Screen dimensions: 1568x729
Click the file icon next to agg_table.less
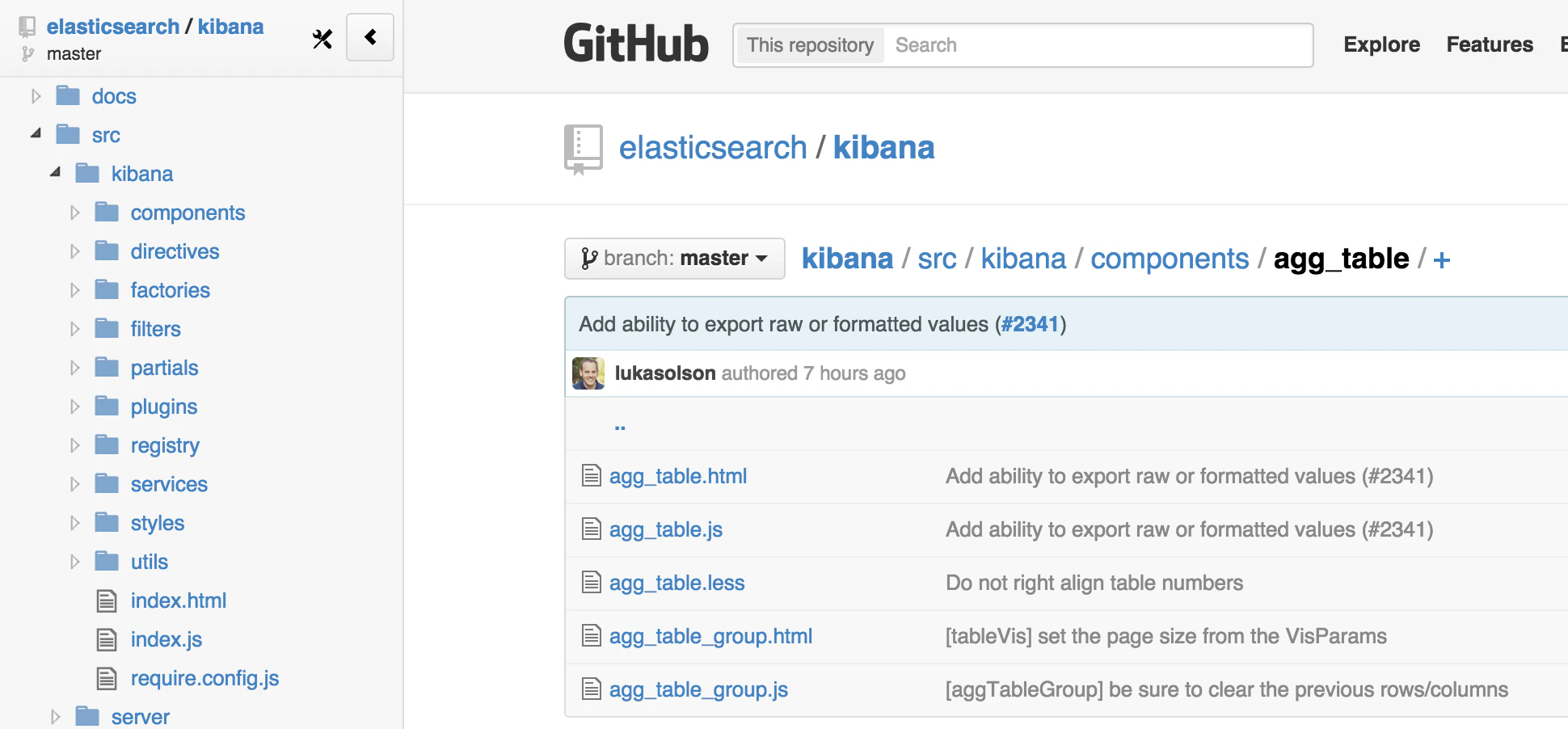coord(592,582)
